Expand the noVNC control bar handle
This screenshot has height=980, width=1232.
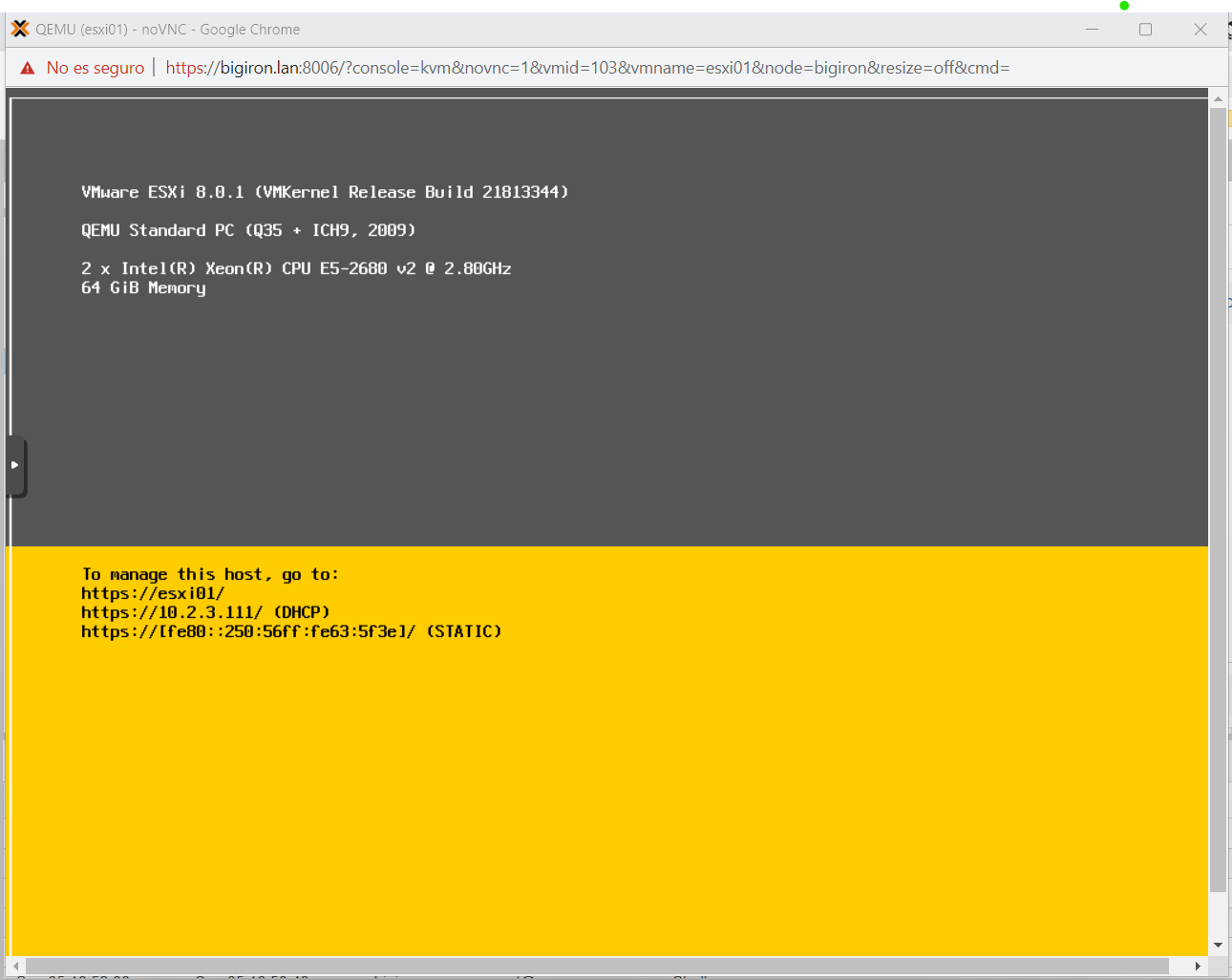click(16, 466)
